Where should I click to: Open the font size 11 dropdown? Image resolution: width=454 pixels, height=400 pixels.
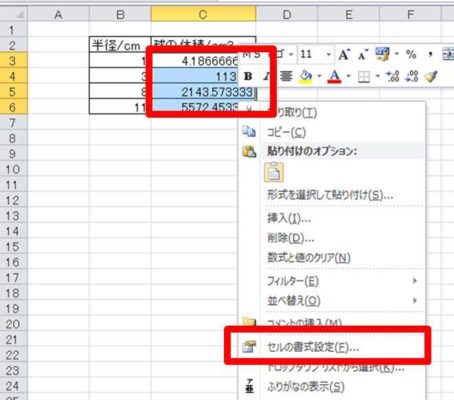pos(328,54)
